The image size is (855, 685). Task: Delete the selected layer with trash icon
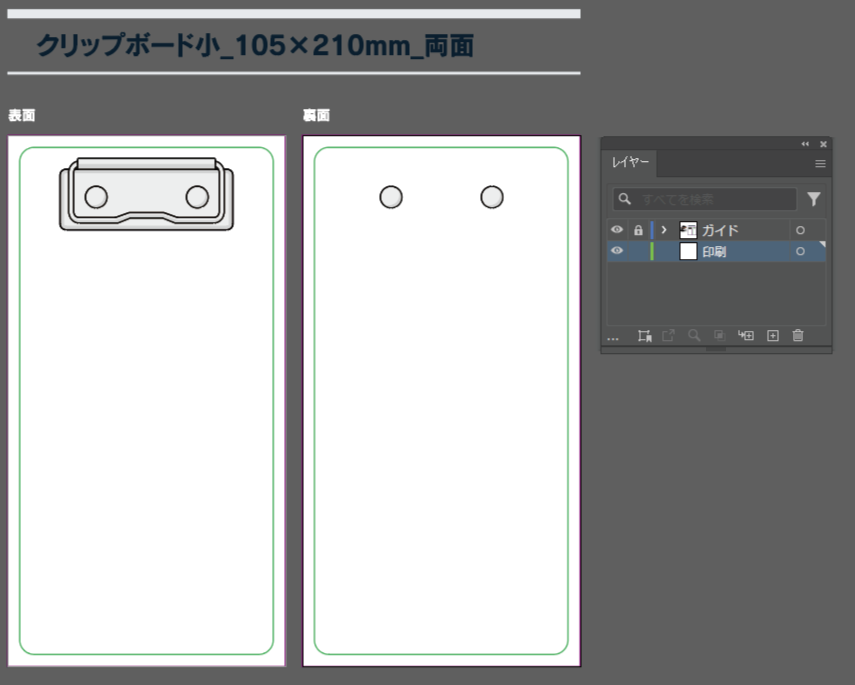(x=798, y=336)
